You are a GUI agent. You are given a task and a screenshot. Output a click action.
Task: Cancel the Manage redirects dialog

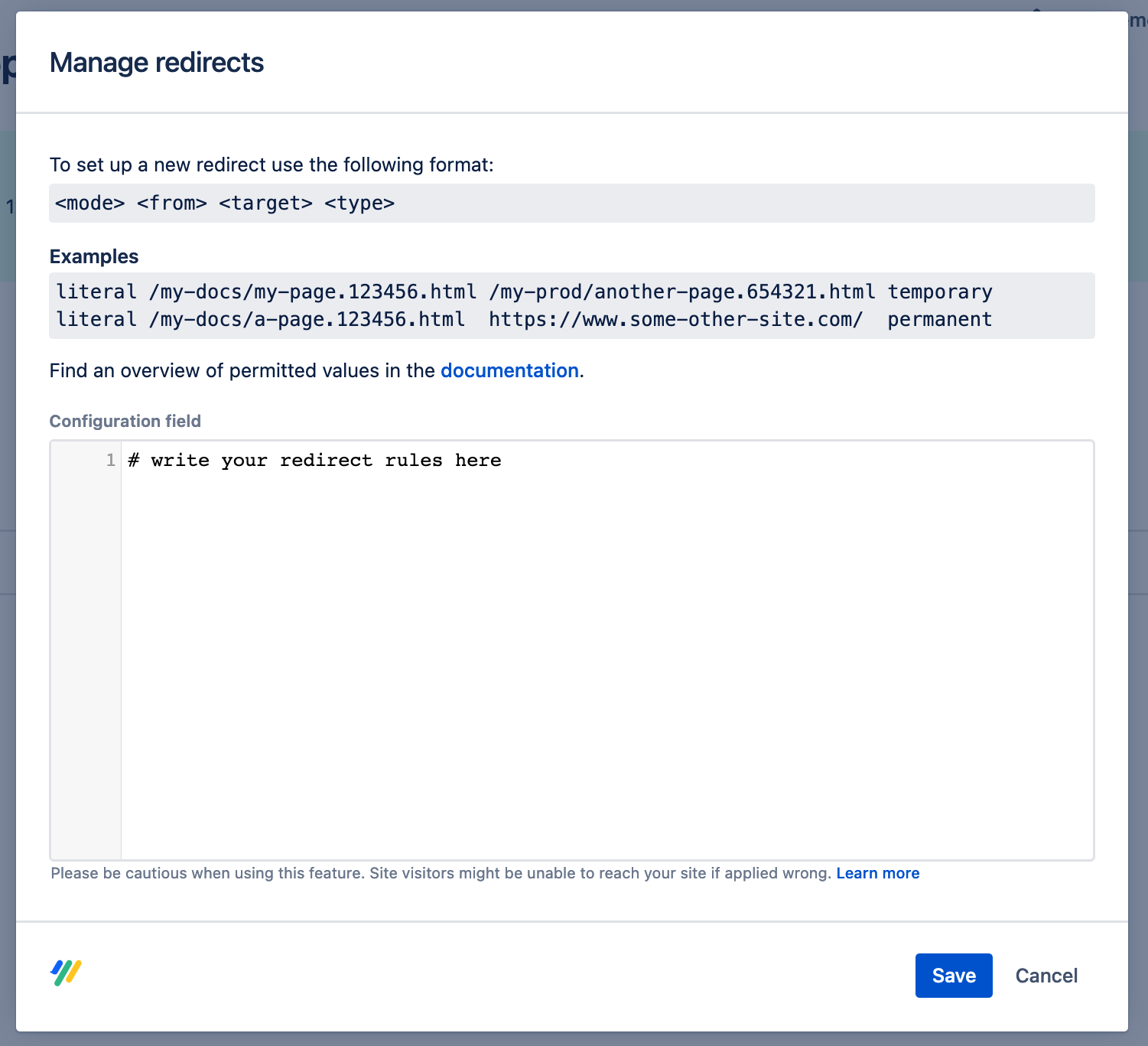pyautogui.click(x=1046, y=976)
